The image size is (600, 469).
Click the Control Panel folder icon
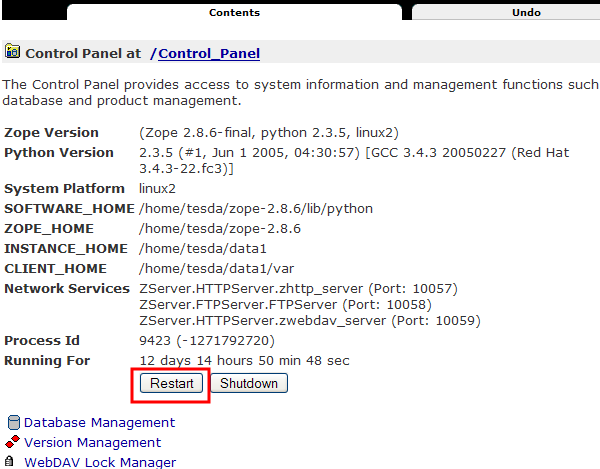click(13, 52)
